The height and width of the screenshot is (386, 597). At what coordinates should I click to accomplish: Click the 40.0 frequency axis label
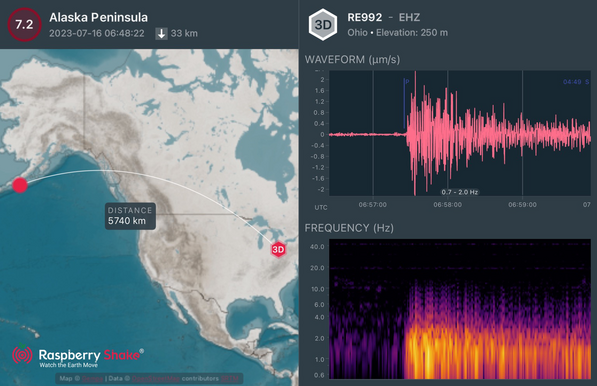pyautogui.click(x=317, y=247)
